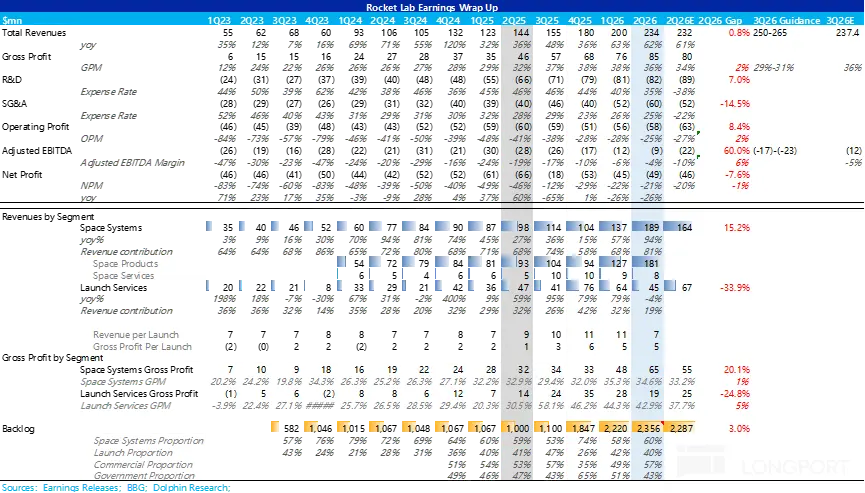Select the 'Gross Profit by Segment' heading
This screenshot has width=865, height=493.
point(52,358)
